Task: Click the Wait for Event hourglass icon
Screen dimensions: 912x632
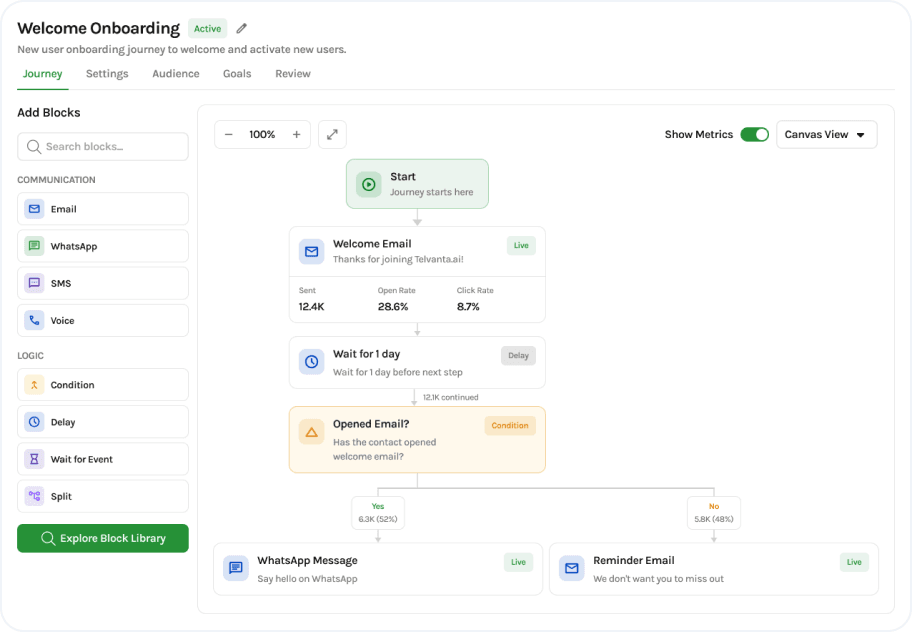Action: 34,459
